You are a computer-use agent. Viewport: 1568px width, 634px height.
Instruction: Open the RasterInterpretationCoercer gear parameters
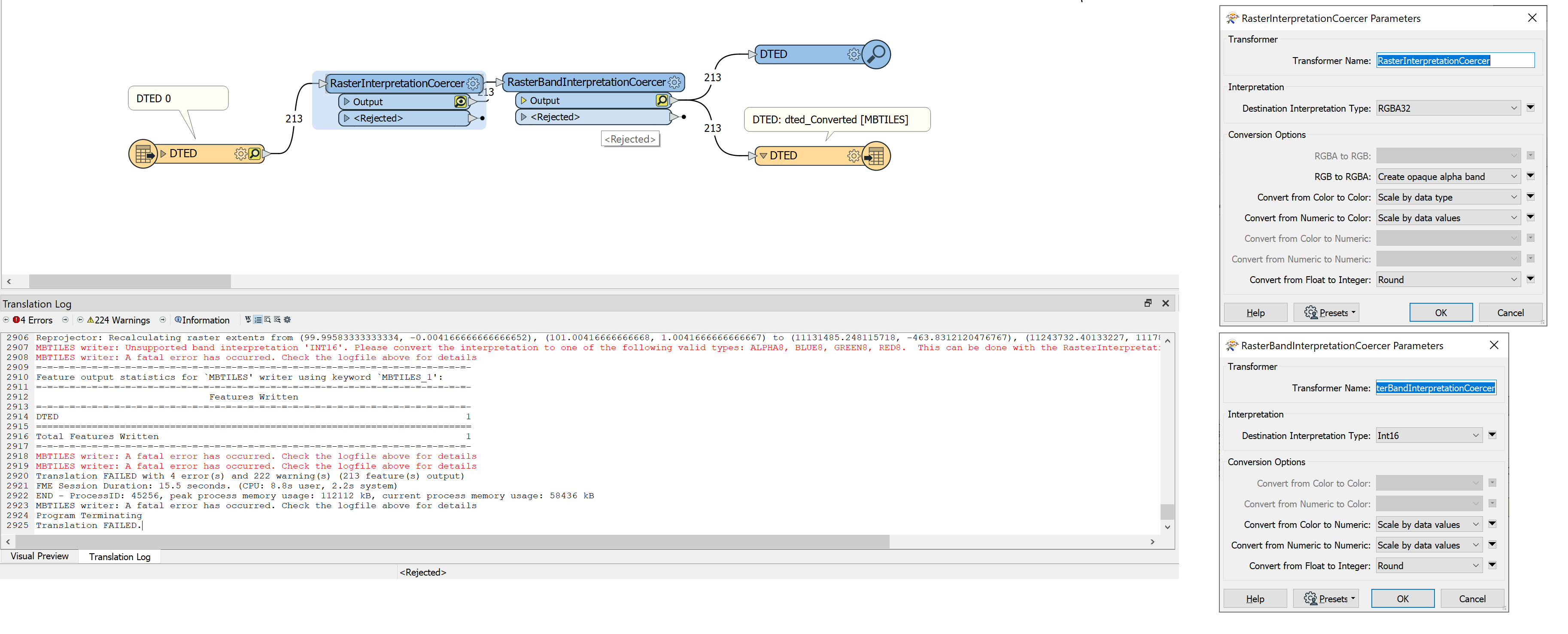tap(473, 83)
